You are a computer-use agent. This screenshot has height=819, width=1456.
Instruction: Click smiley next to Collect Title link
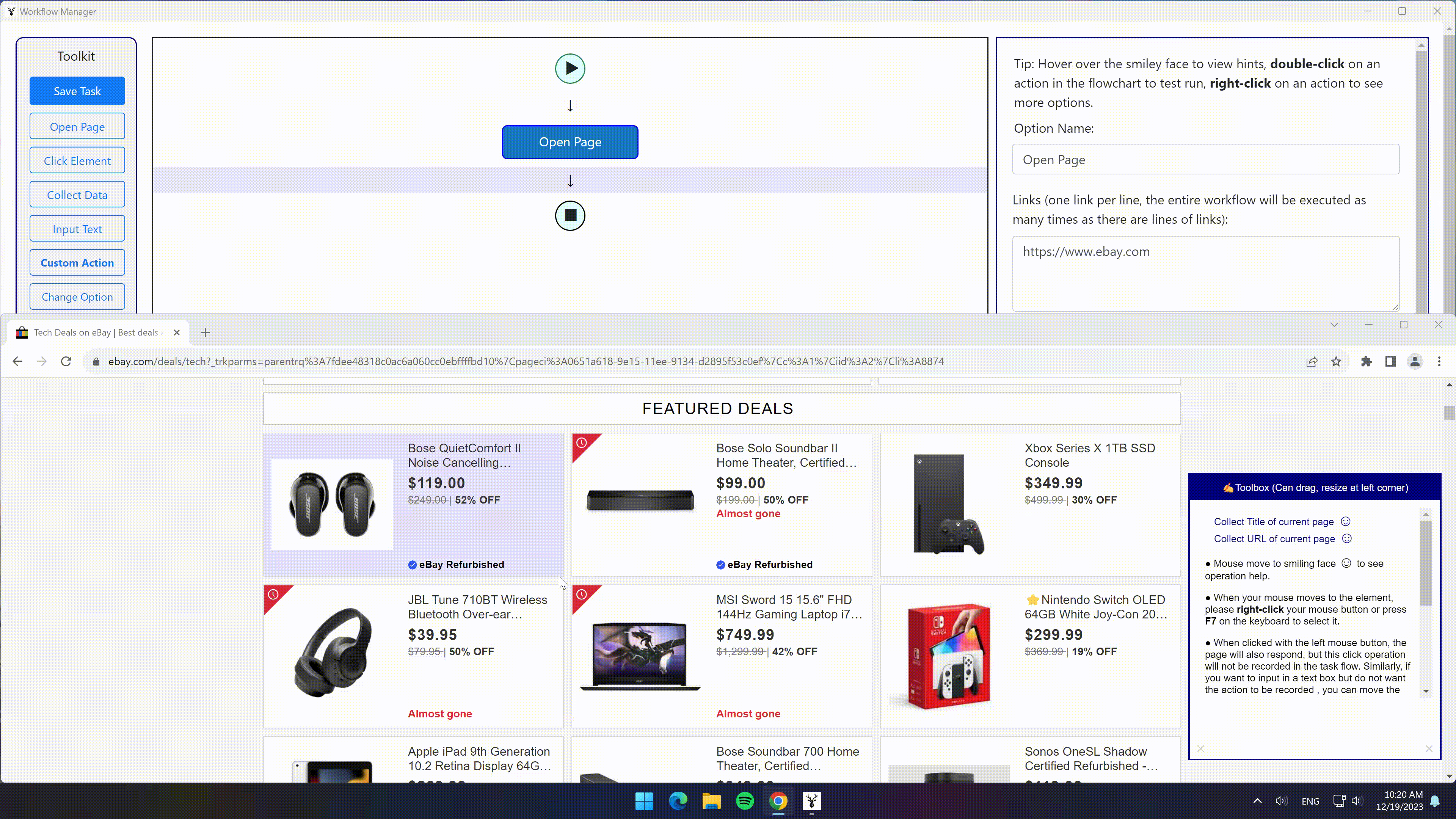(x=1346, y=521)
